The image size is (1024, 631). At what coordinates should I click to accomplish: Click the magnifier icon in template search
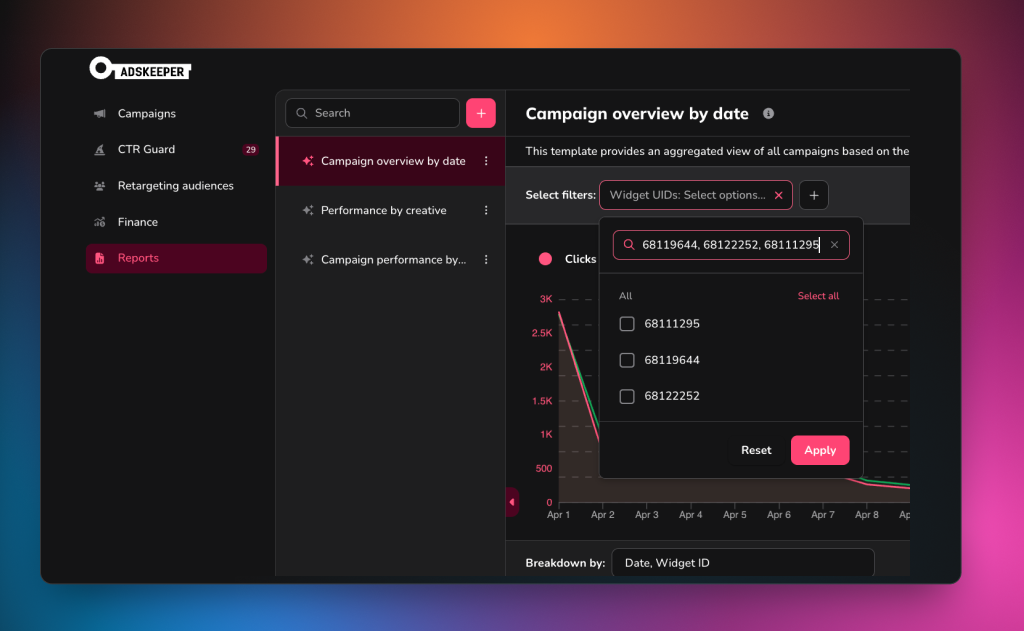[301, 113]
